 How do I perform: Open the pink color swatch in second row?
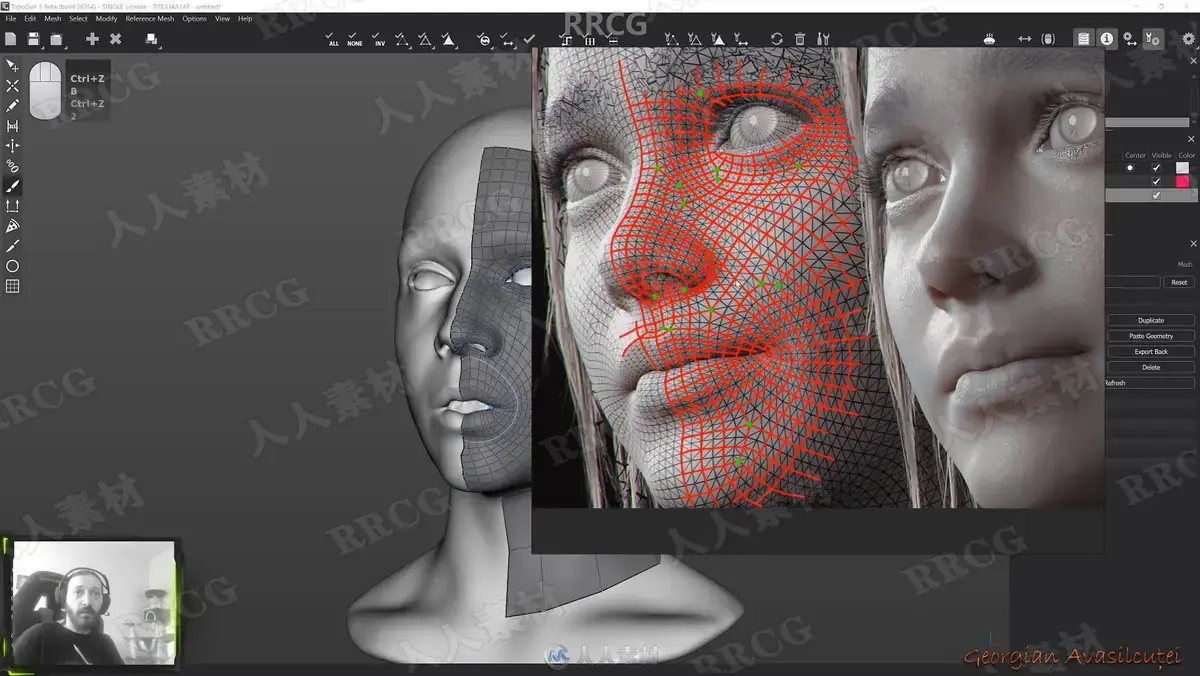tap(1183, 182)
